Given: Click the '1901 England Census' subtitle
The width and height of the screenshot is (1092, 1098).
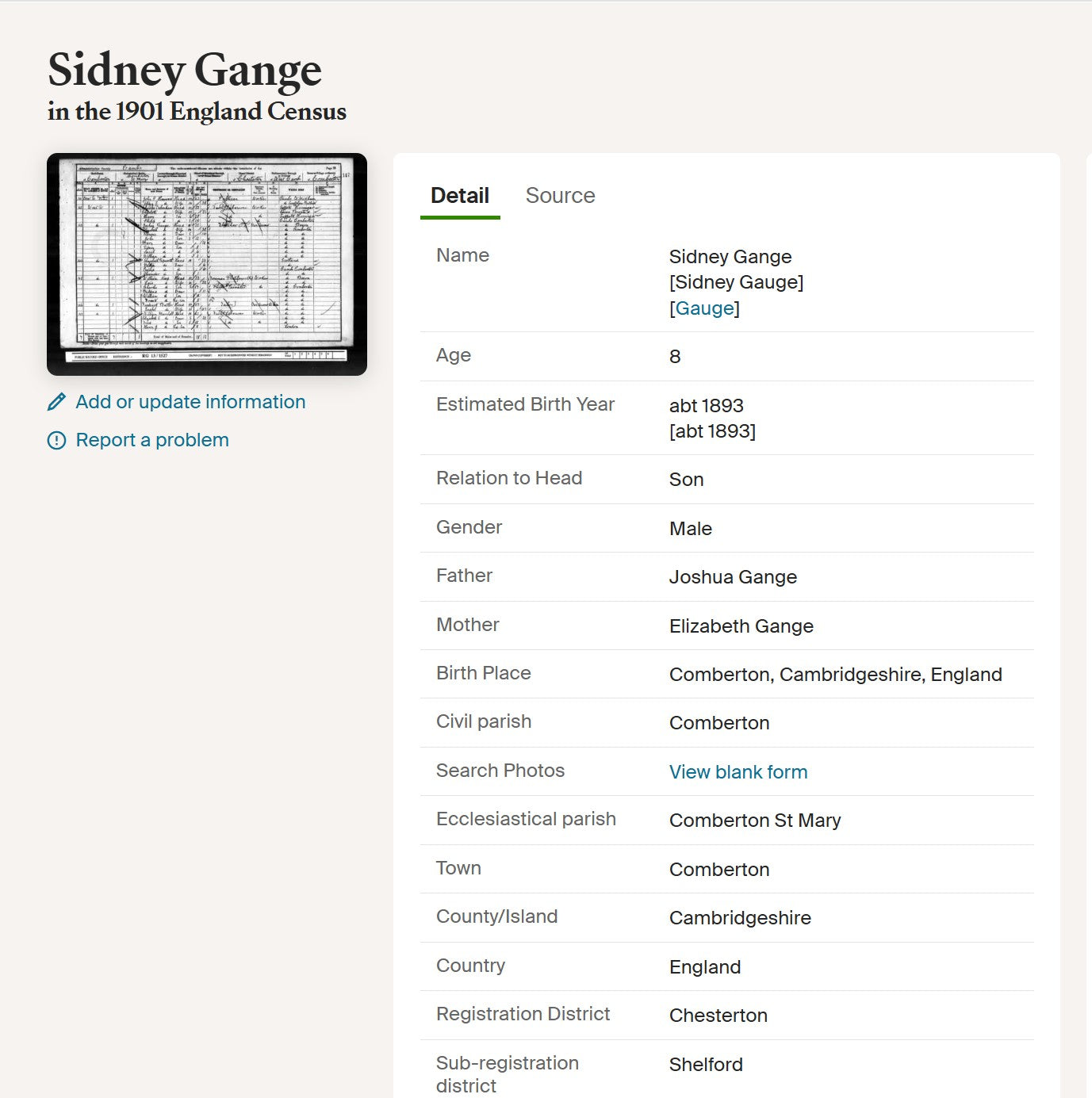Looking at the screenshot, I should 197,112.
